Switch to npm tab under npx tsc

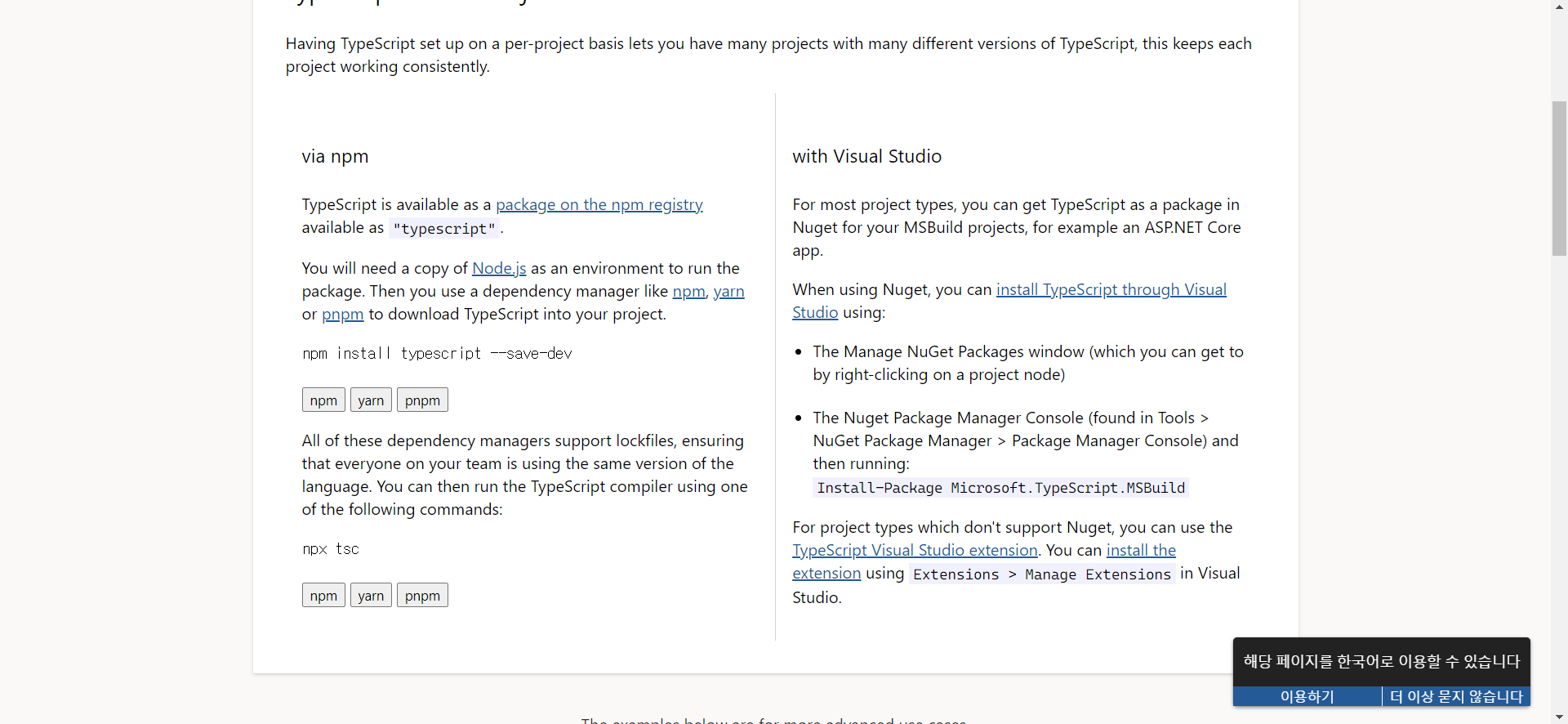(x=323, y=595)
